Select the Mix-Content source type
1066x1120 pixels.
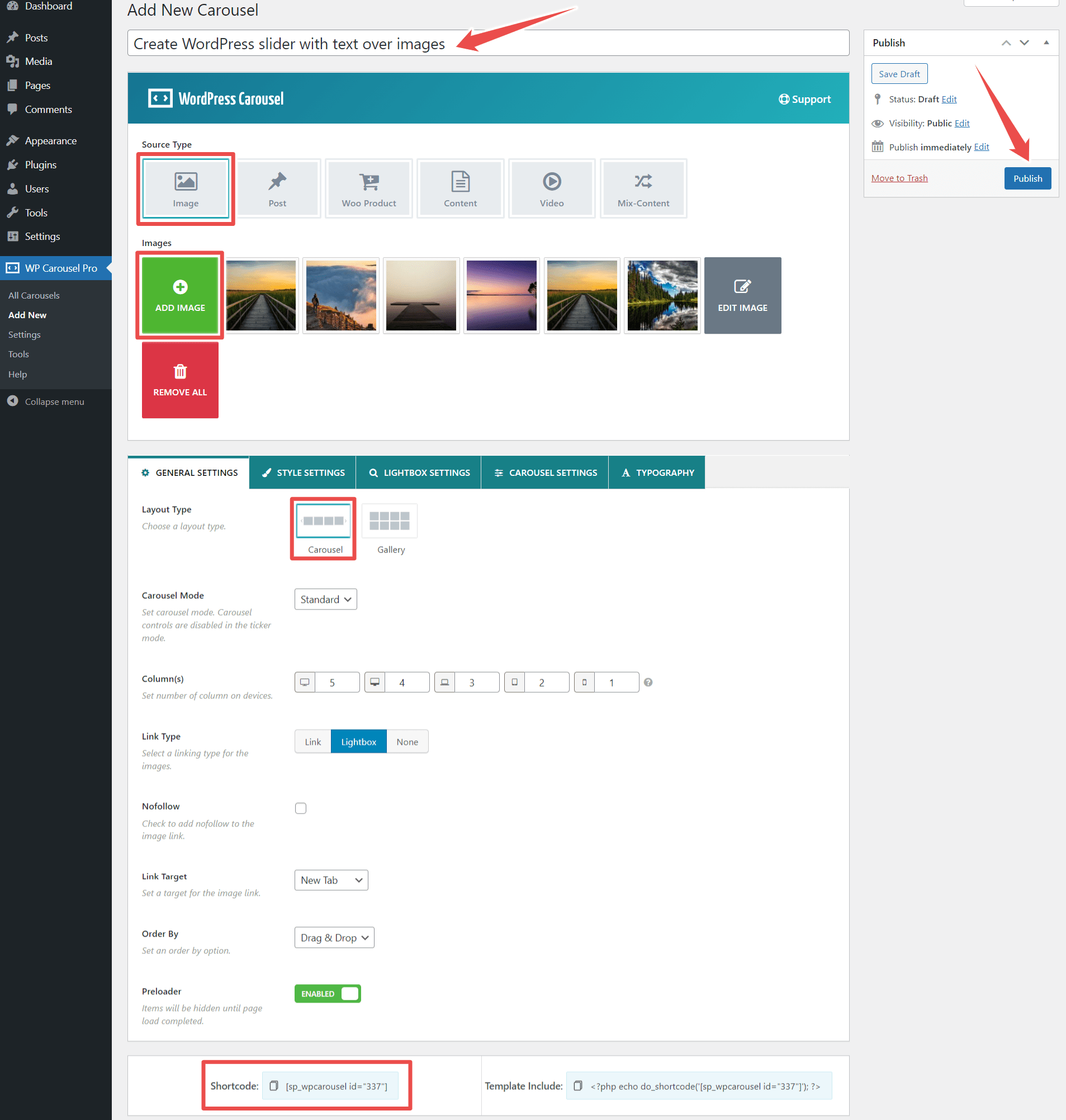pos(643,188)
